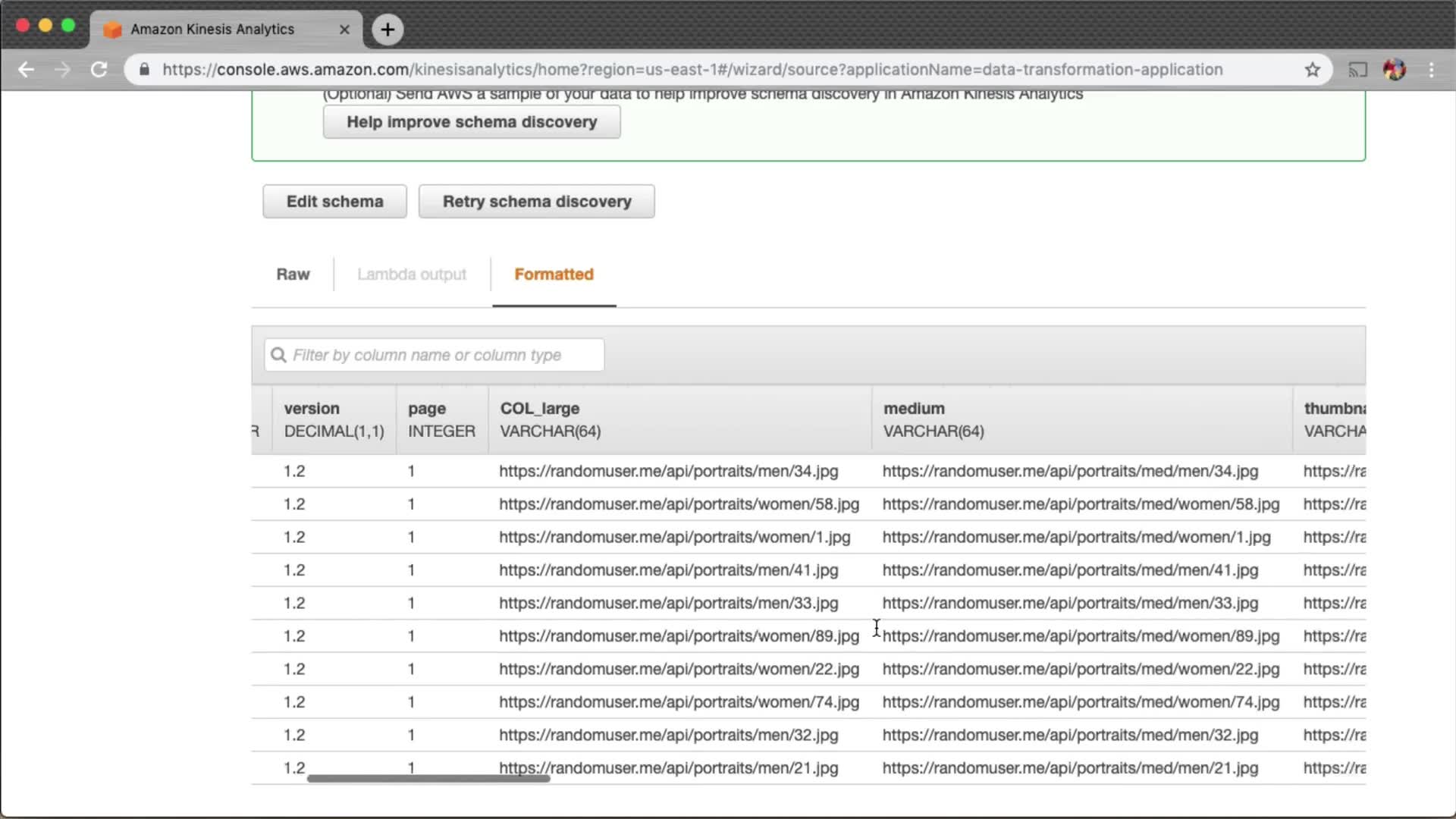Click Help improve schema discovery button
This screenshot has width=1456, height=819.
point(472,122)
